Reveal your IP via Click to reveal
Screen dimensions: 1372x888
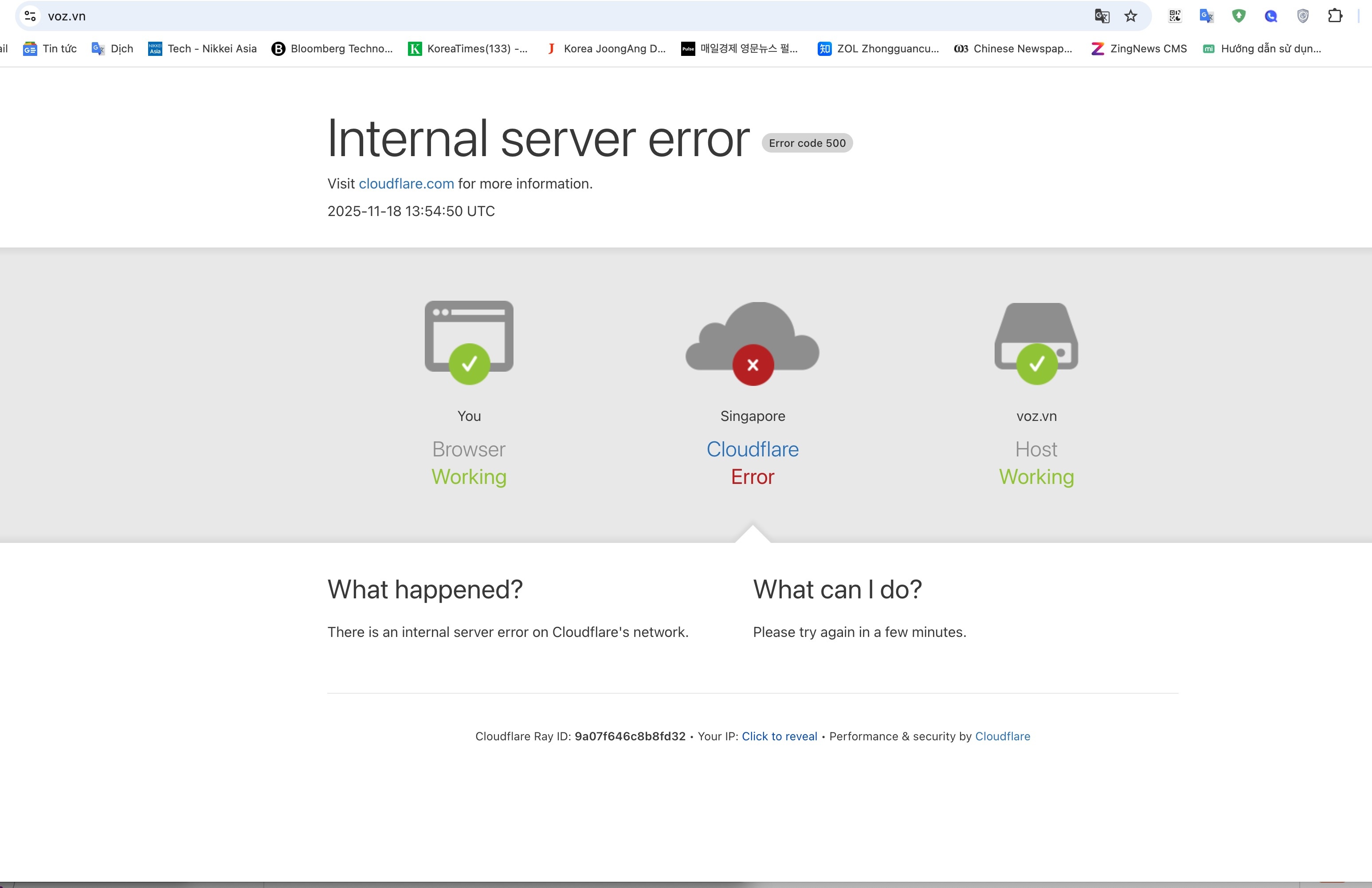779,736
